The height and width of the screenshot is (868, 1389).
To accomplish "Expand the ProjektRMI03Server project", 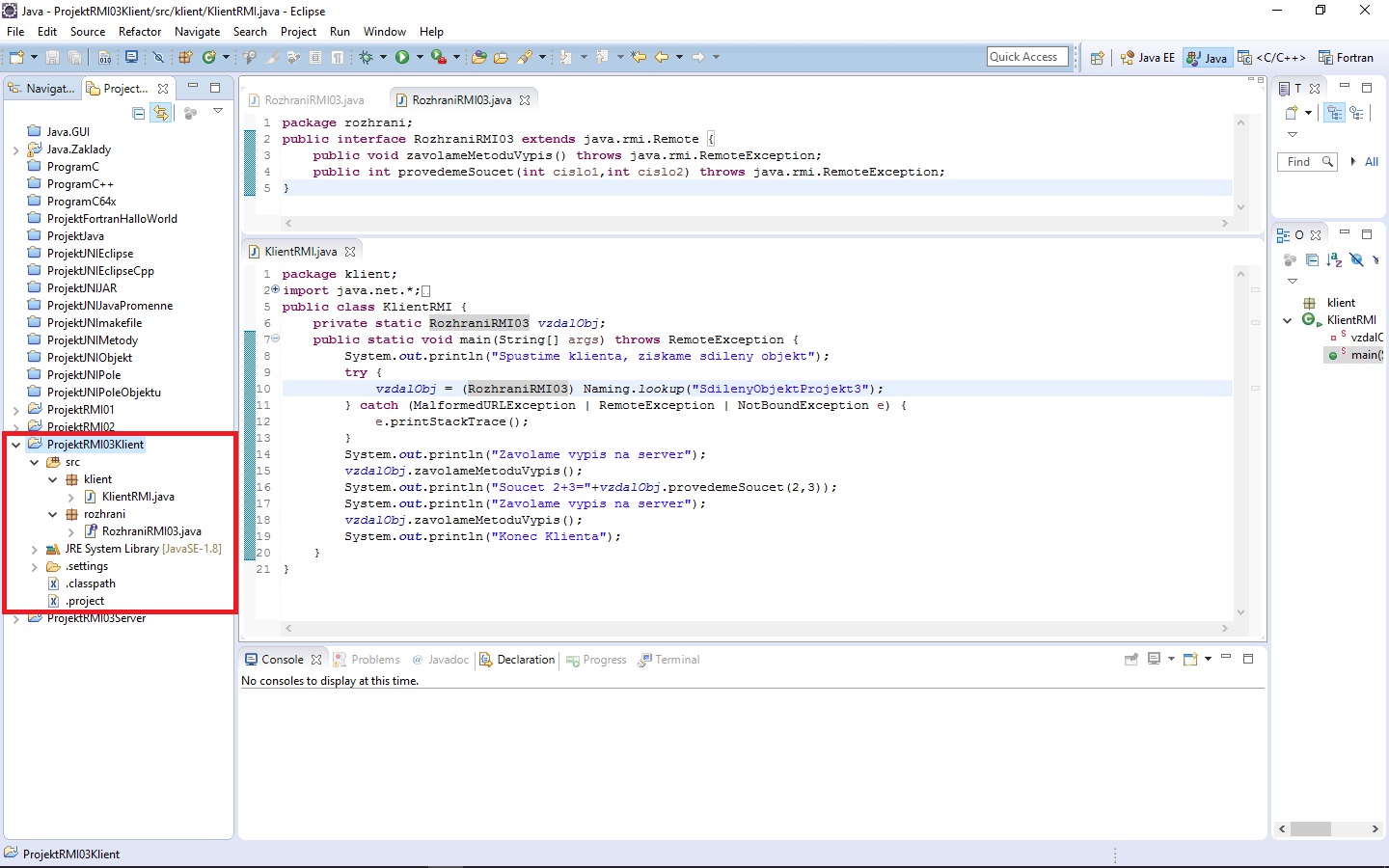I will [15, 617].
